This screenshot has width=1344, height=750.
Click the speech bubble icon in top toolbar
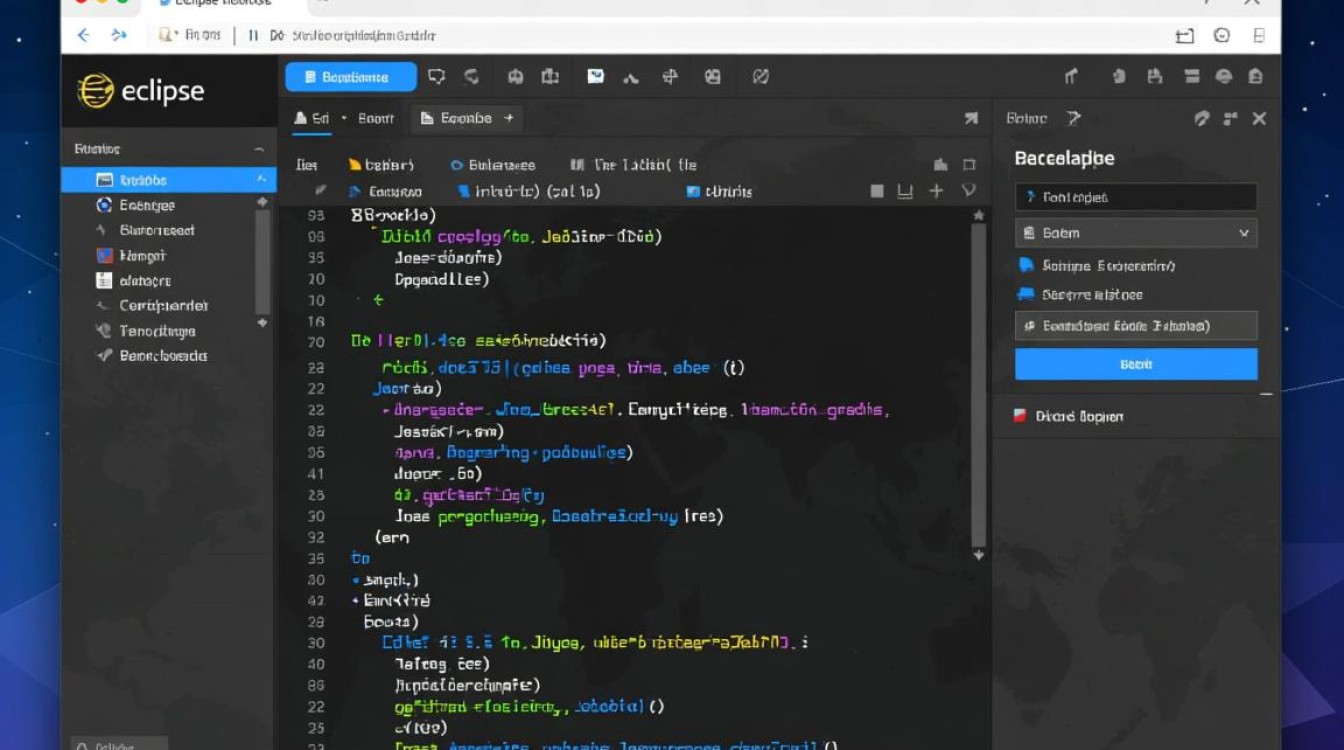436,77
